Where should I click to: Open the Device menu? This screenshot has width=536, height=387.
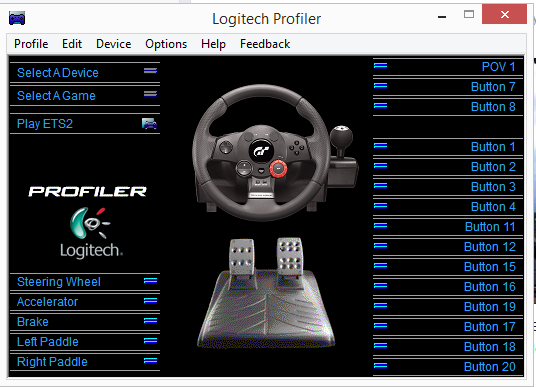(113, 44)
